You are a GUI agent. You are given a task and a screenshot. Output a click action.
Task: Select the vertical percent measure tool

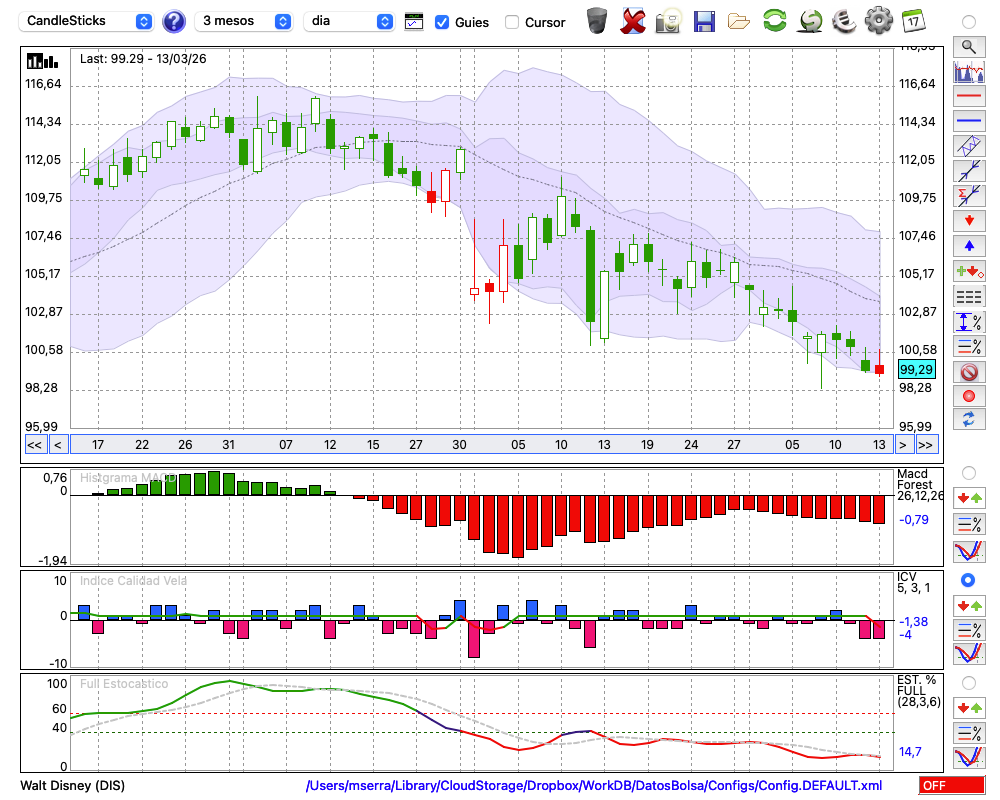coord(969,322)
